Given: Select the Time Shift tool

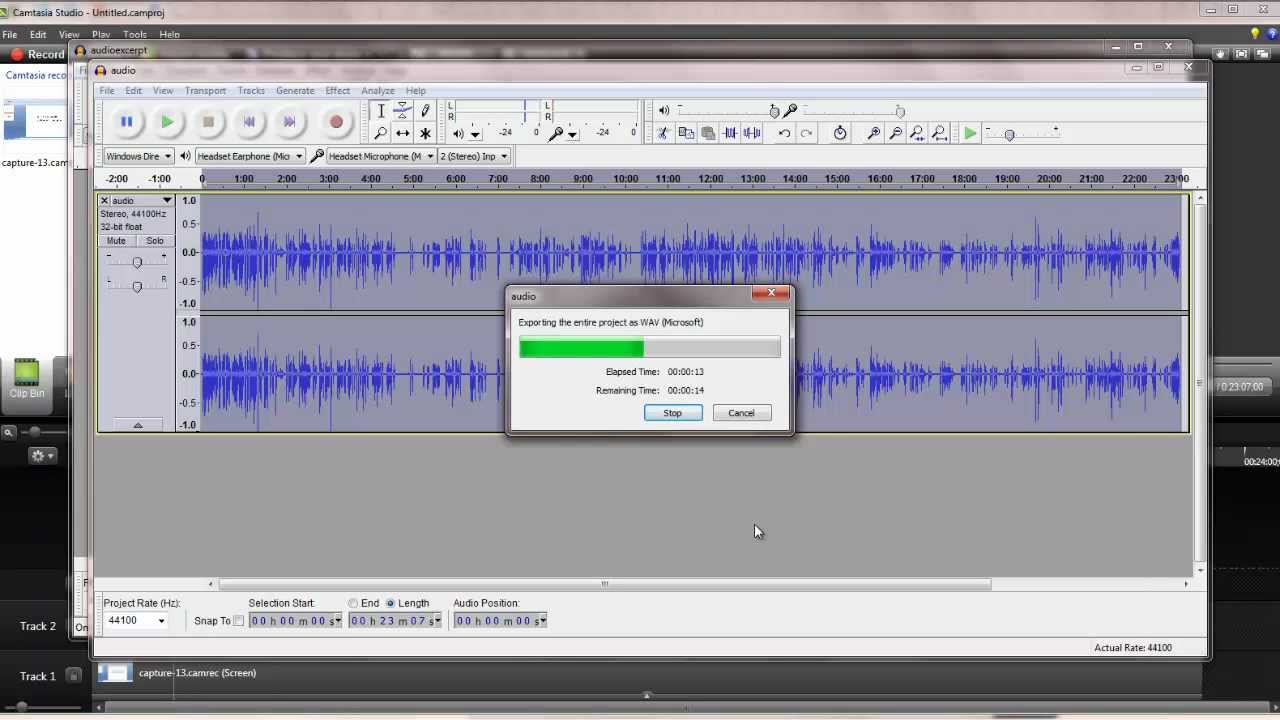Looking at the screenshot, I should (402, 133).
